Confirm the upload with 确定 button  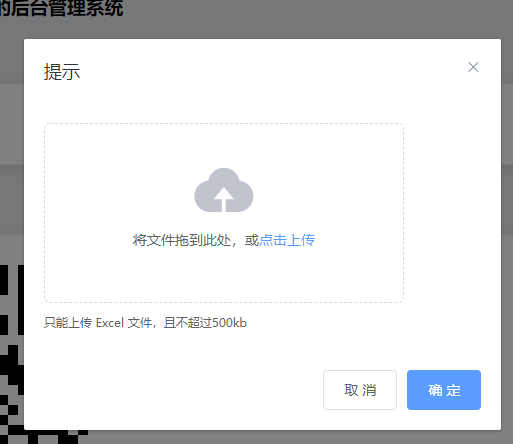tap(444, 390)
